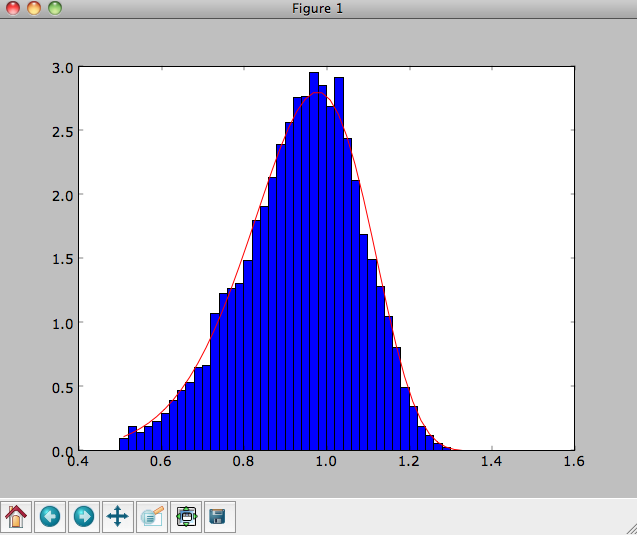Click the x-axis label 0.6
Image resolution: width=637 pixels, height=535 pixels.
coord(160,461)
